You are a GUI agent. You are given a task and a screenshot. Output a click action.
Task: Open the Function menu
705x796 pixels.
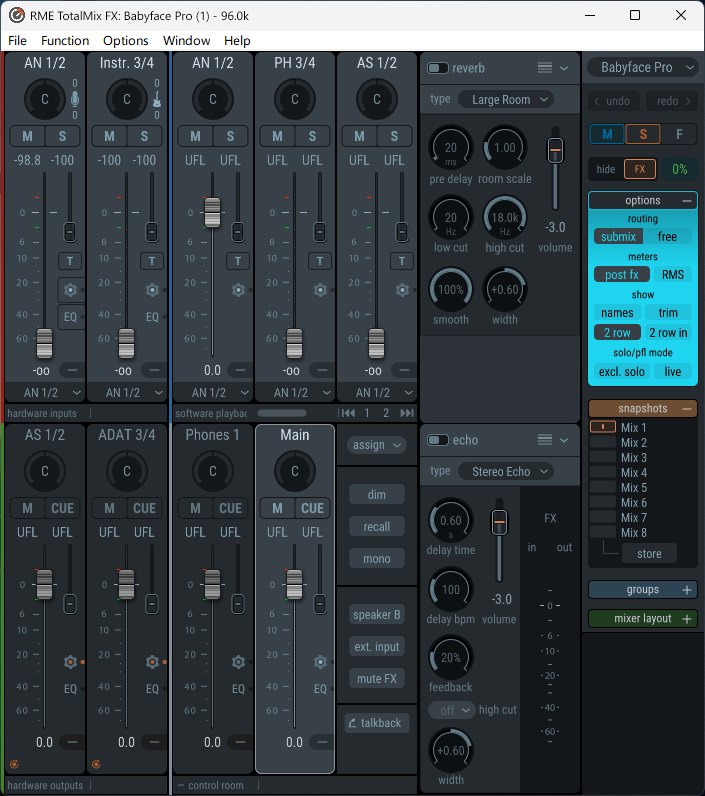(x=65, y=41)
